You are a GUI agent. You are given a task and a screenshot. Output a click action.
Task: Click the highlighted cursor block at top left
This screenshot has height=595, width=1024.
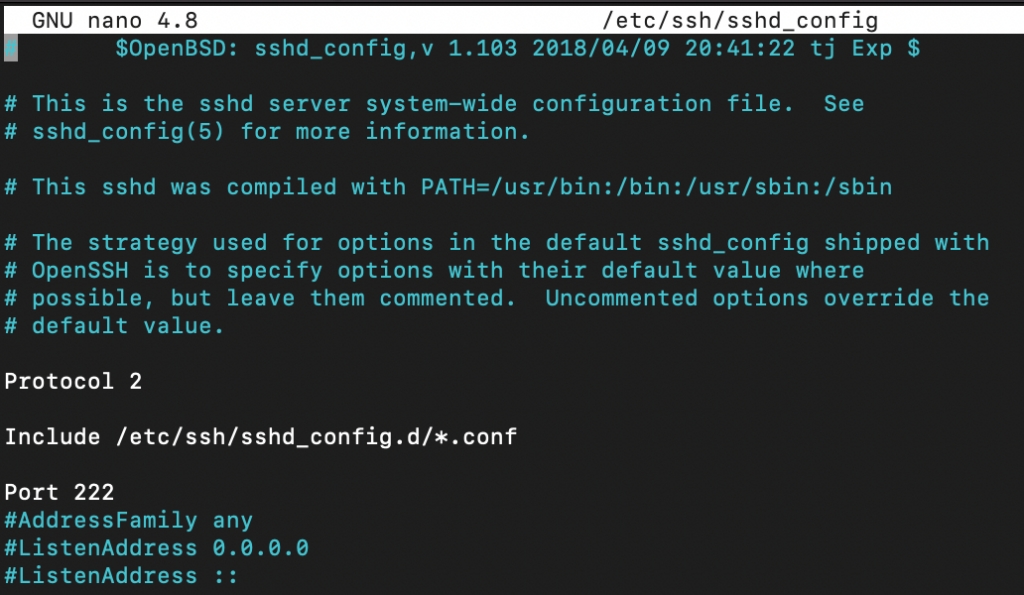(10, 48)
